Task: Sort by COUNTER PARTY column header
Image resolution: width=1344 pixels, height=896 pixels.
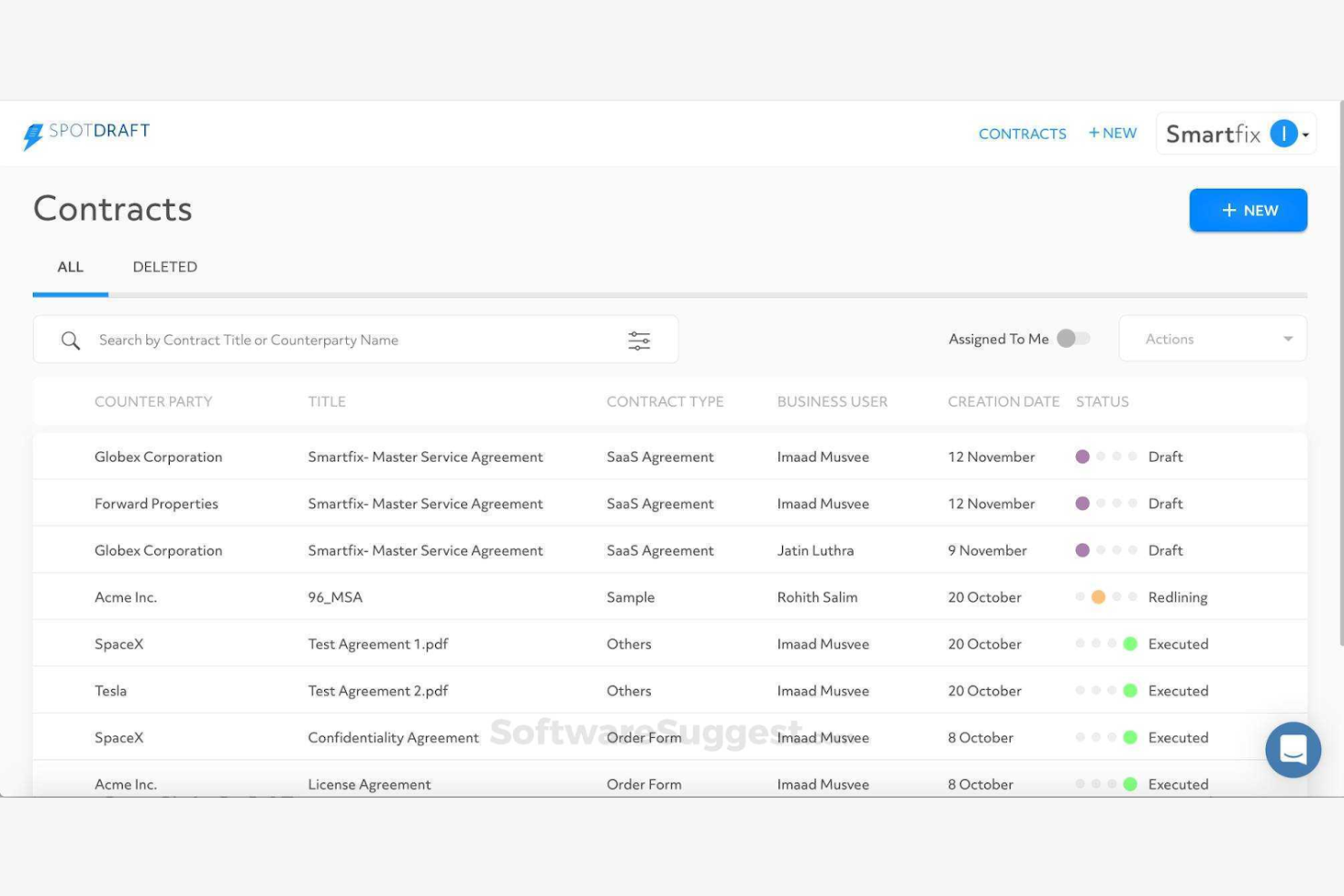Action: (153, 401)
